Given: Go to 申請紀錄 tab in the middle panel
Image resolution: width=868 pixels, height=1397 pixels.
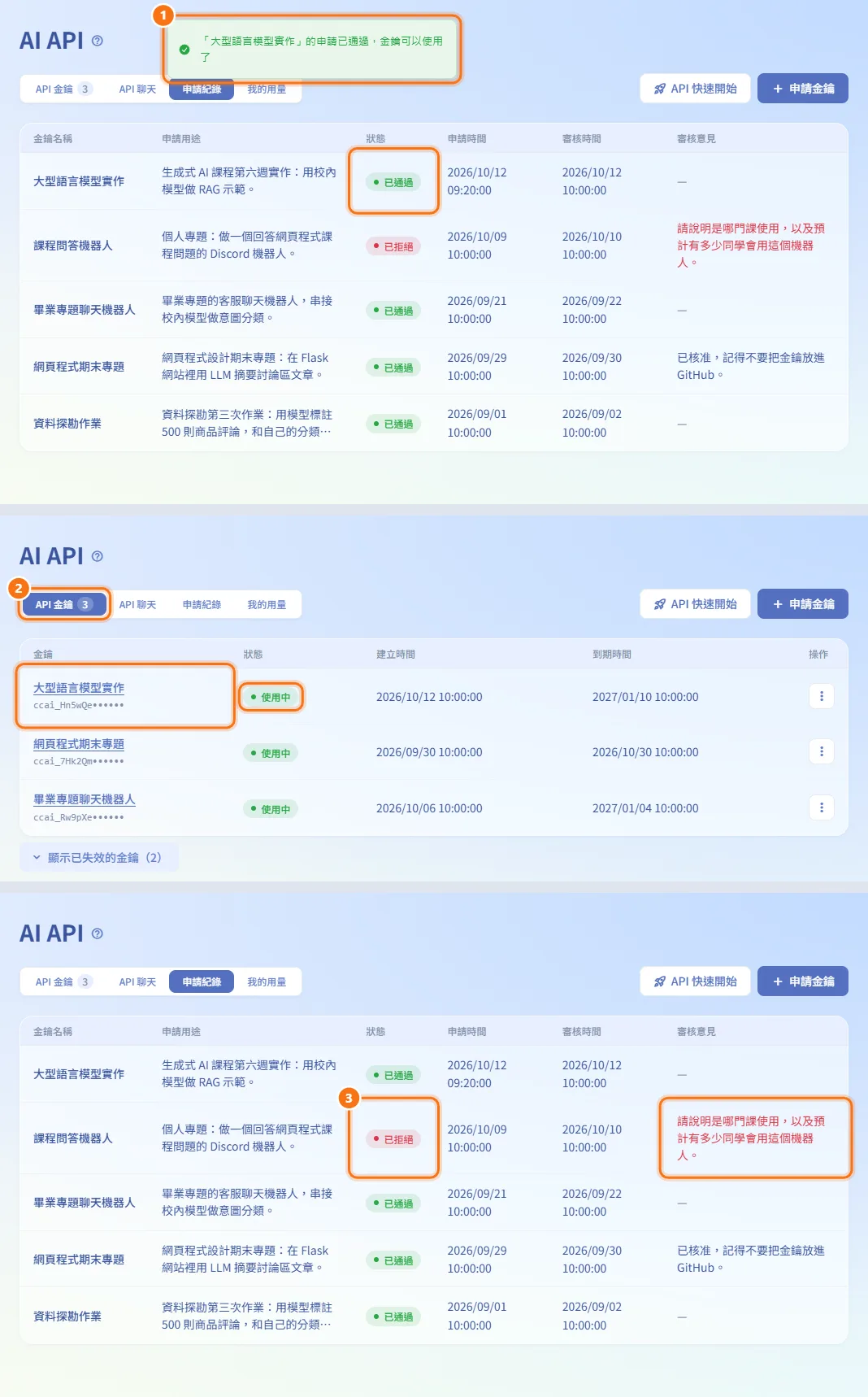Looking at the screenshot, I should [202, 605].
